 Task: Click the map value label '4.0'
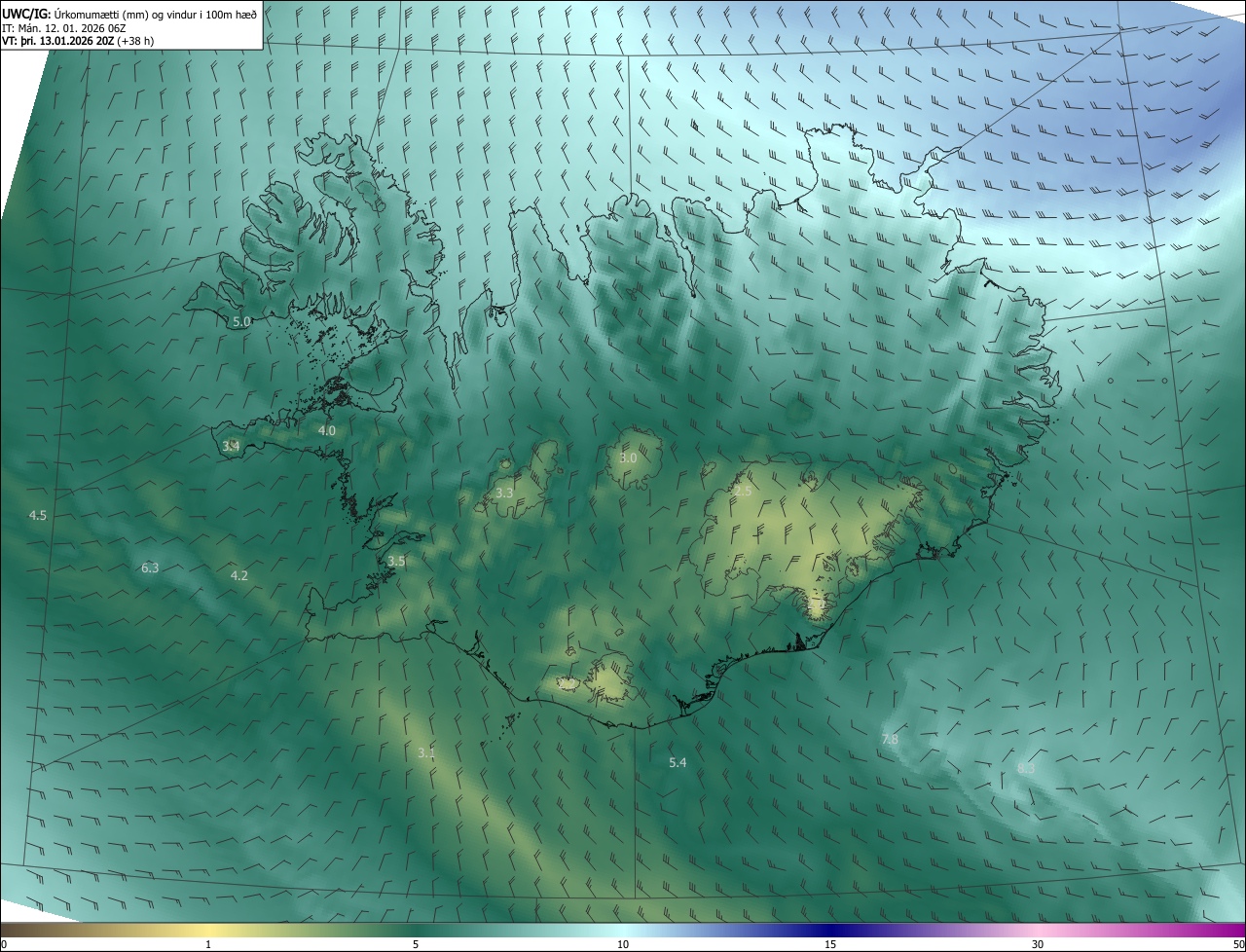point(327,430)
